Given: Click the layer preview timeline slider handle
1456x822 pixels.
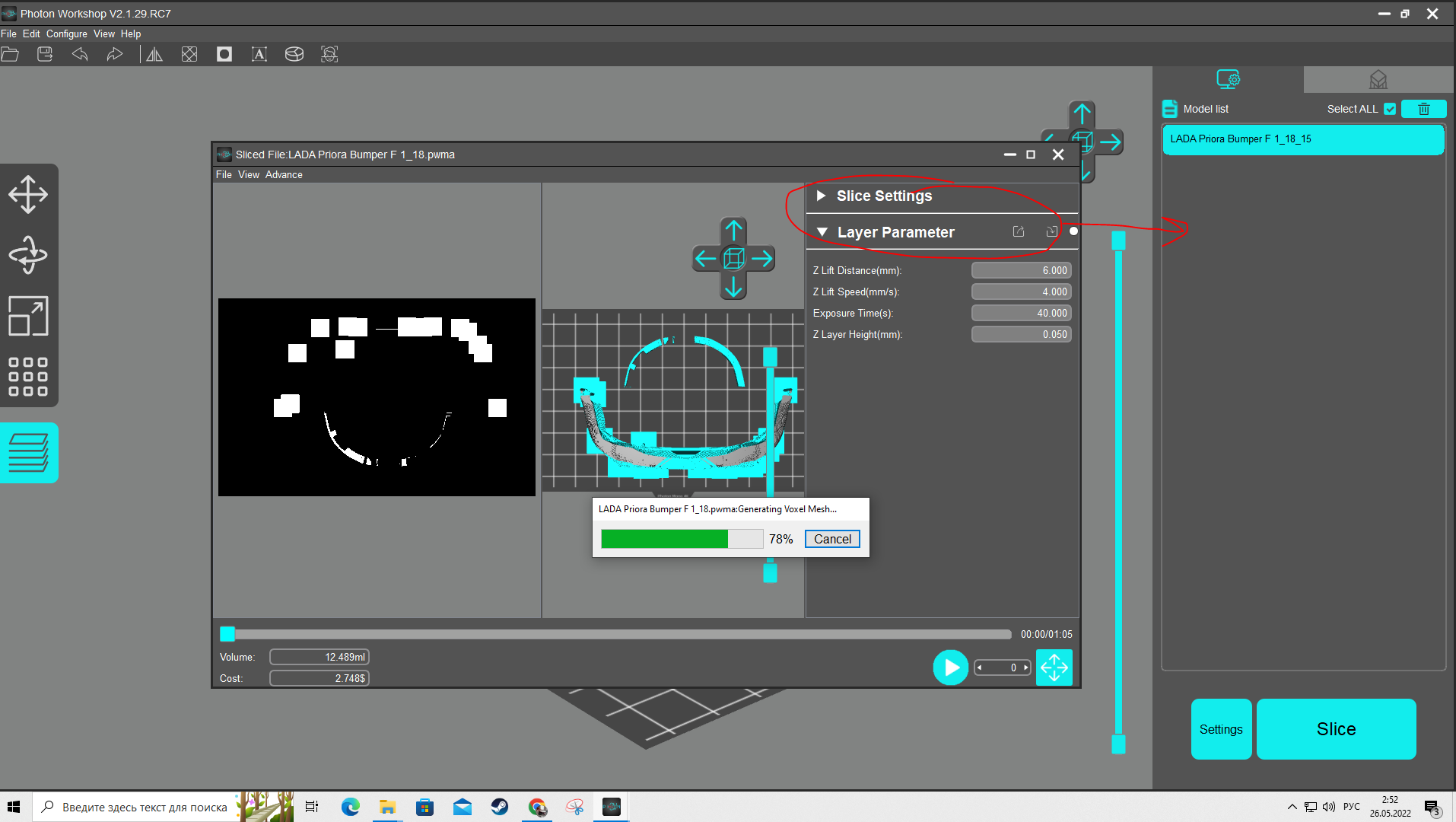Looking at the screenshot, I should click(227, 634).
